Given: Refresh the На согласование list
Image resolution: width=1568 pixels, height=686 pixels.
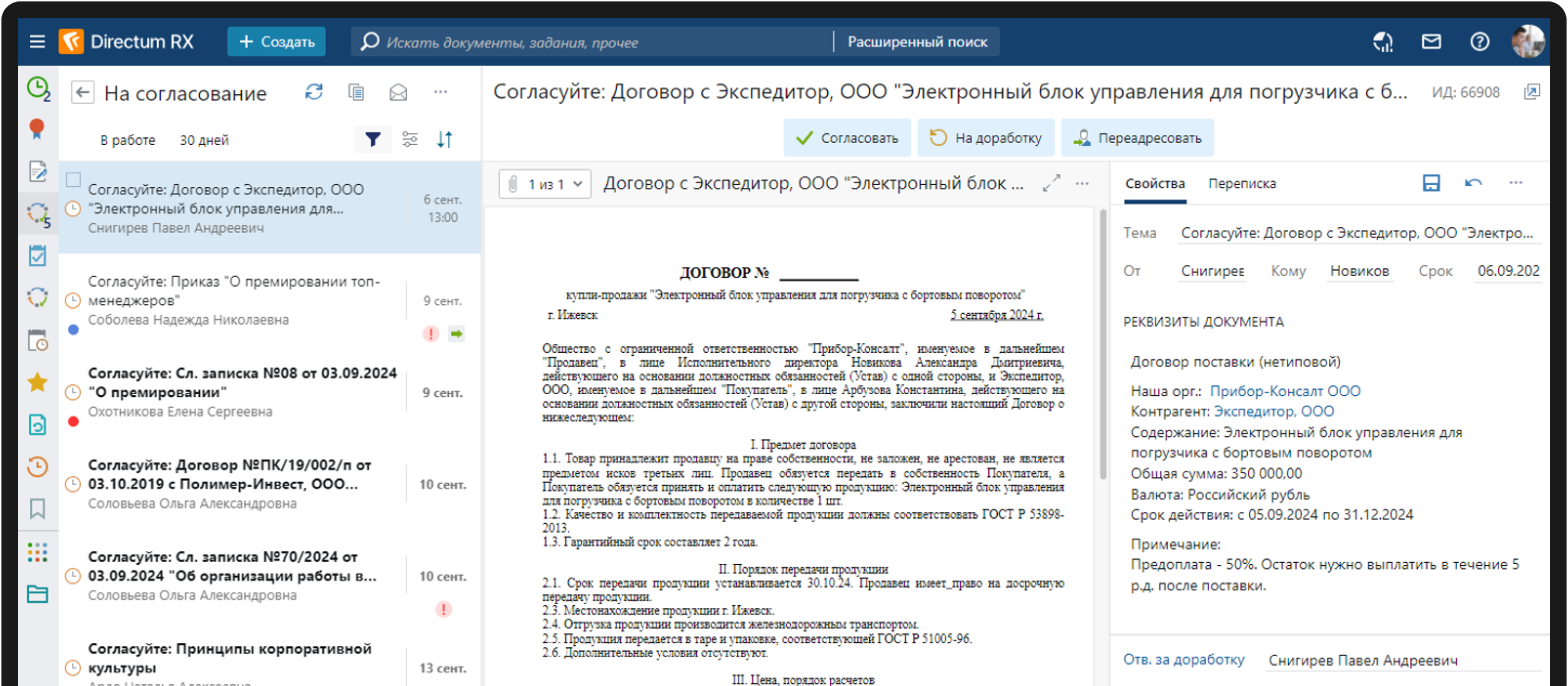Looking at the screenshot, I should point(314,92).
